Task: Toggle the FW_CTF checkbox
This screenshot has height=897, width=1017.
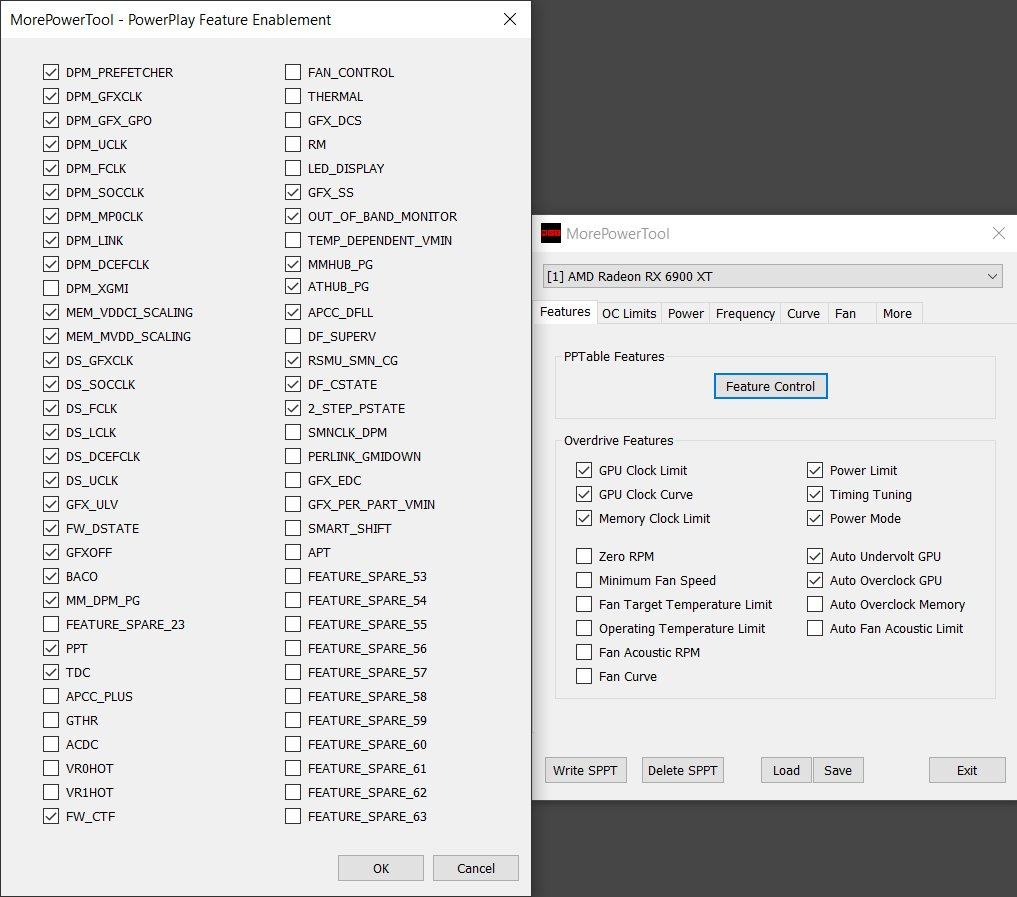Action: point(51,816)
